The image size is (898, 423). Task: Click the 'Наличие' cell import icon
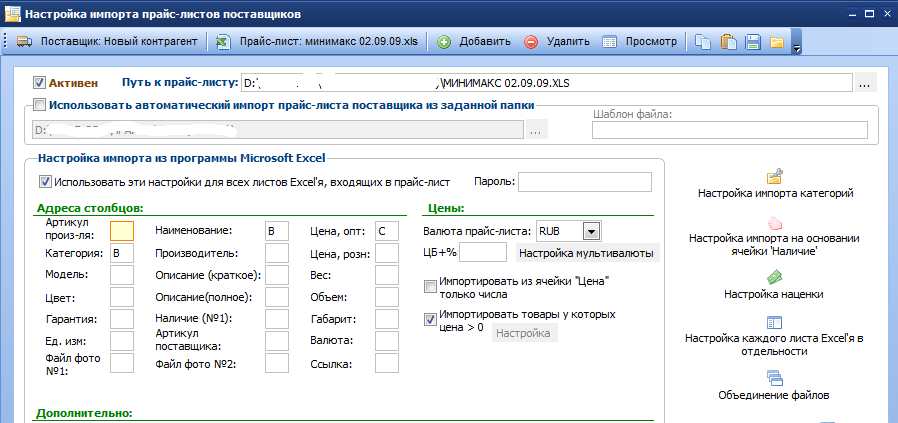(775, 222)
